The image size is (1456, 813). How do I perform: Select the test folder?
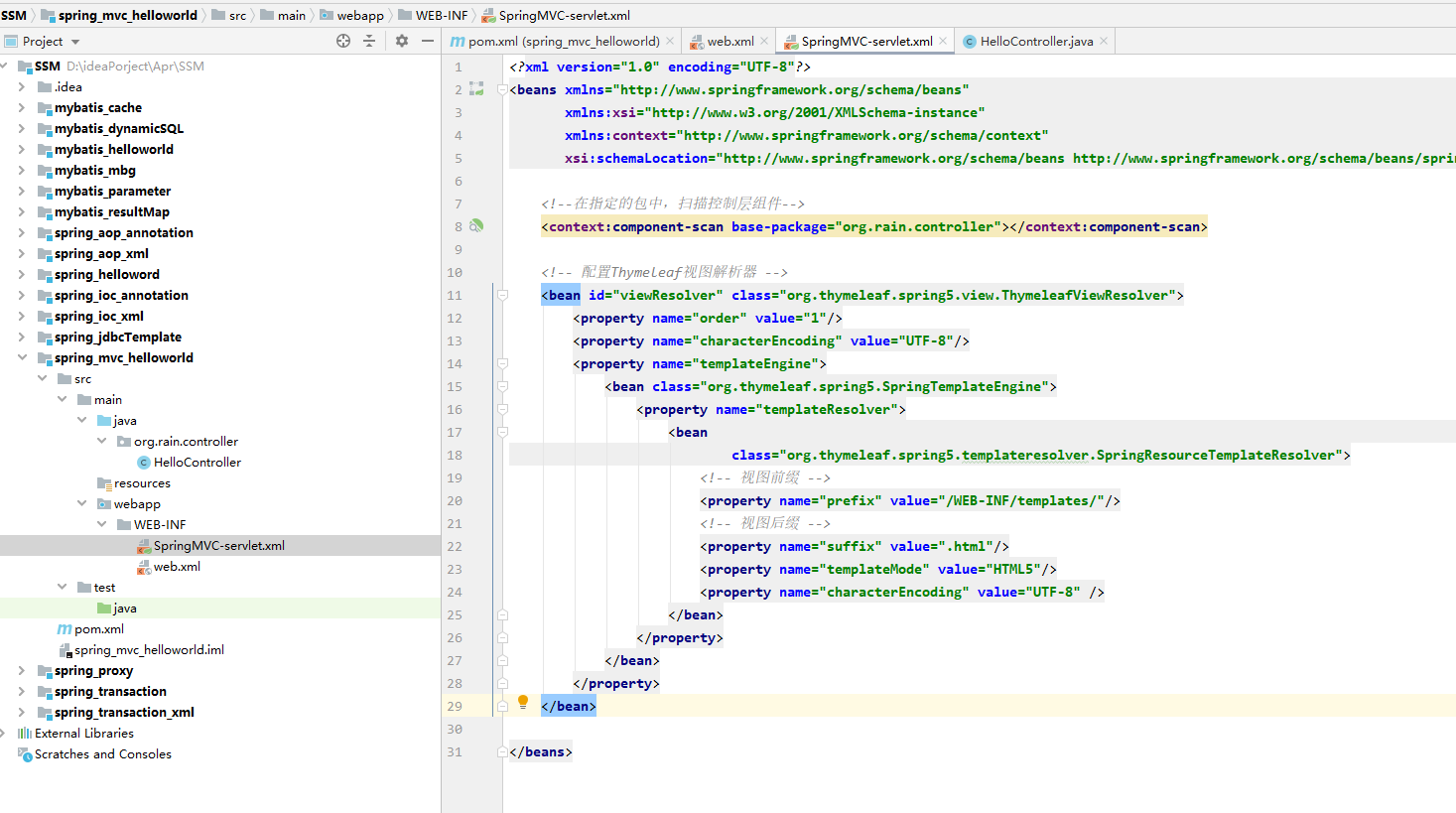tap(104, 587)
